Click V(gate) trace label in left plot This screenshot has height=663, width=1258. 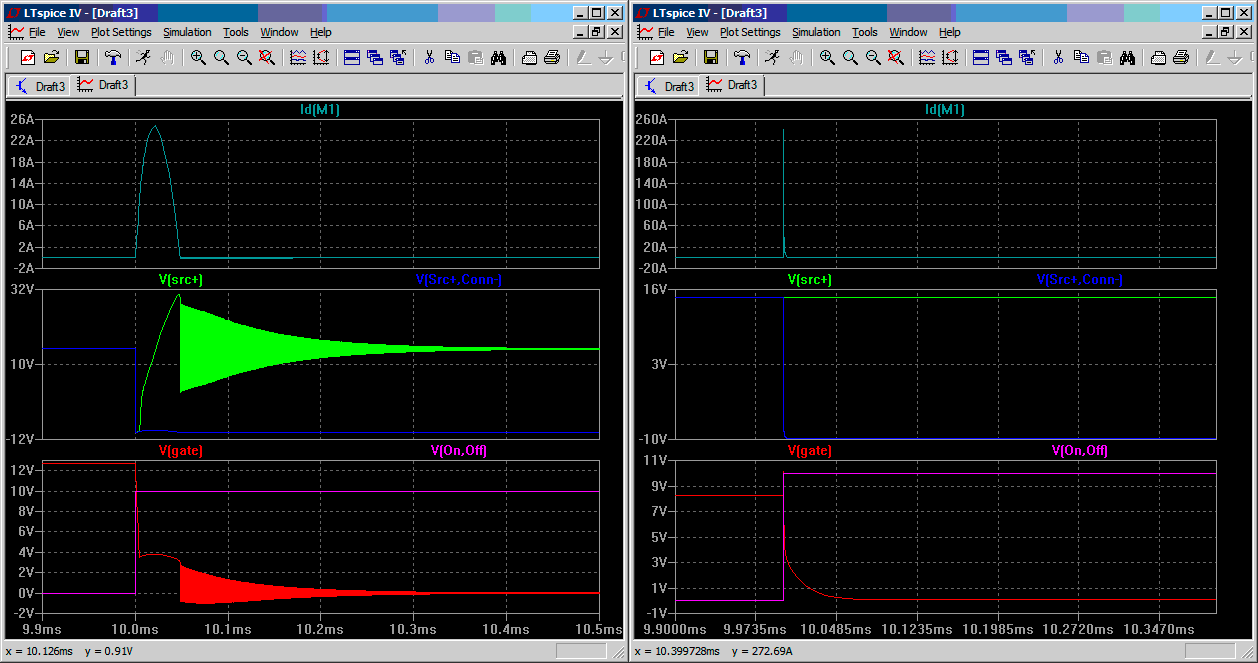click(x=180, y=451)
